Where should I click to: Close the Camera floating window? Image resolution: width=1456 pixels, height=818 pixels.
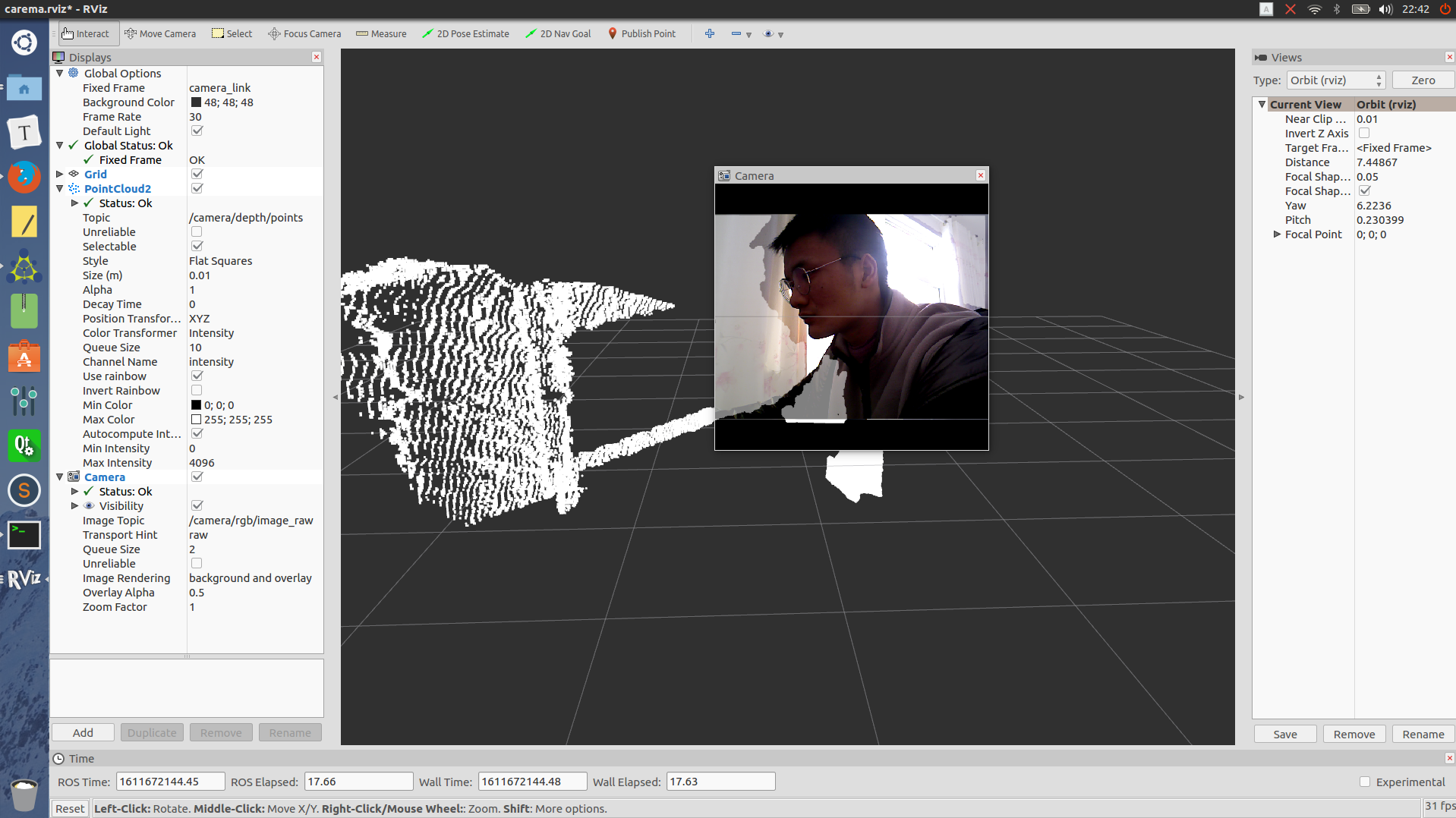981,175
